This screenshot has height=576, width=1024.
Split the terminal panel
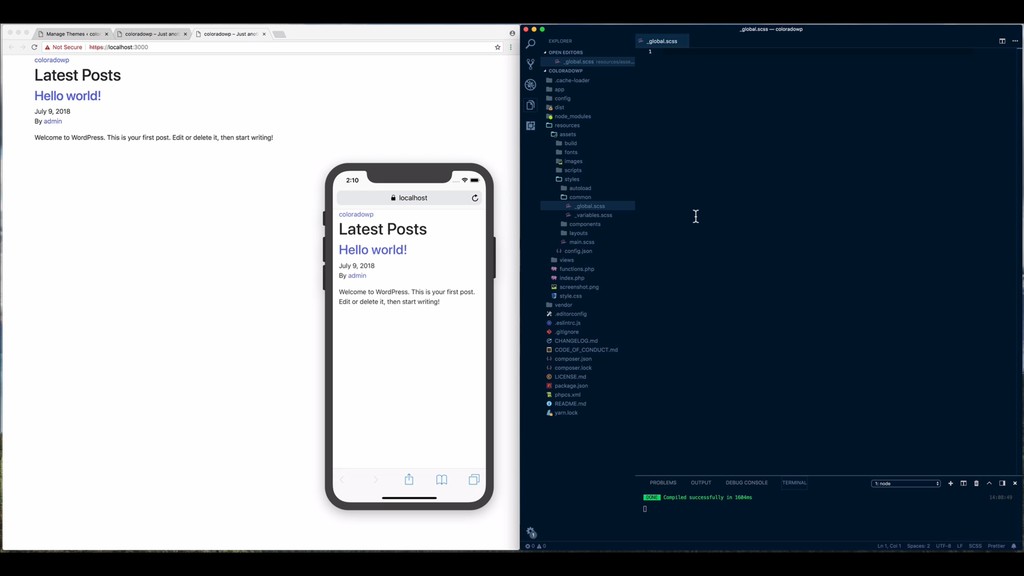963,483
